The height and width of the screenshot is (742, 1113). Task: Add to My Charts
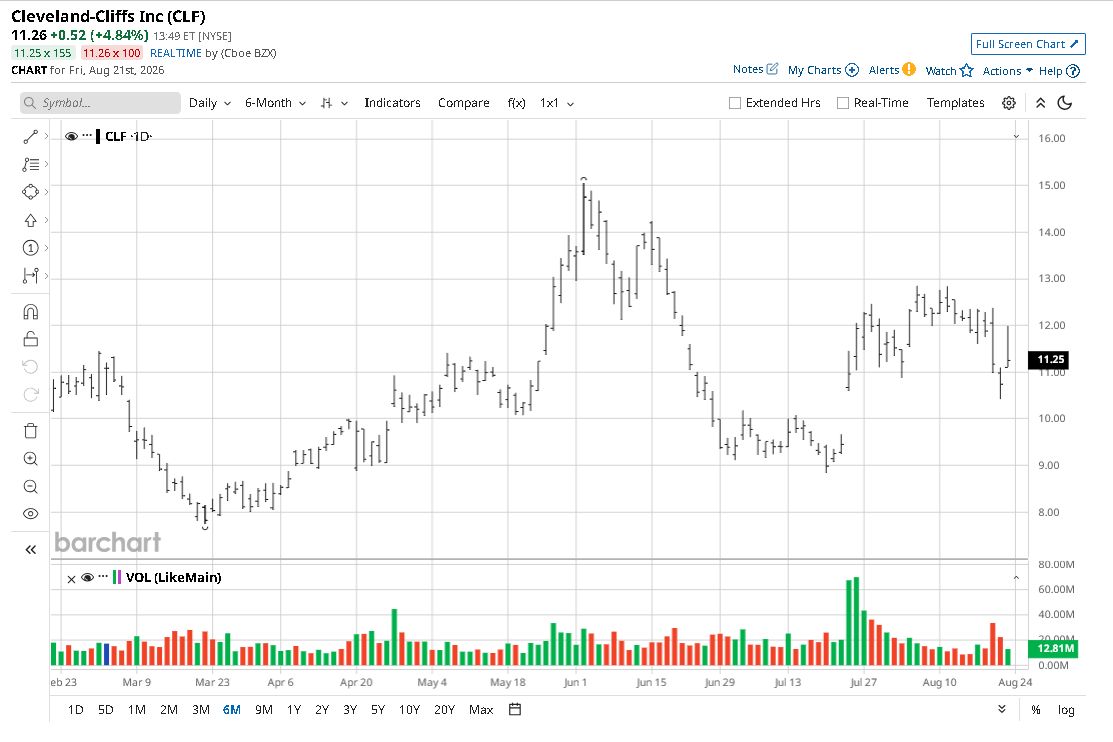pos(823,70)
